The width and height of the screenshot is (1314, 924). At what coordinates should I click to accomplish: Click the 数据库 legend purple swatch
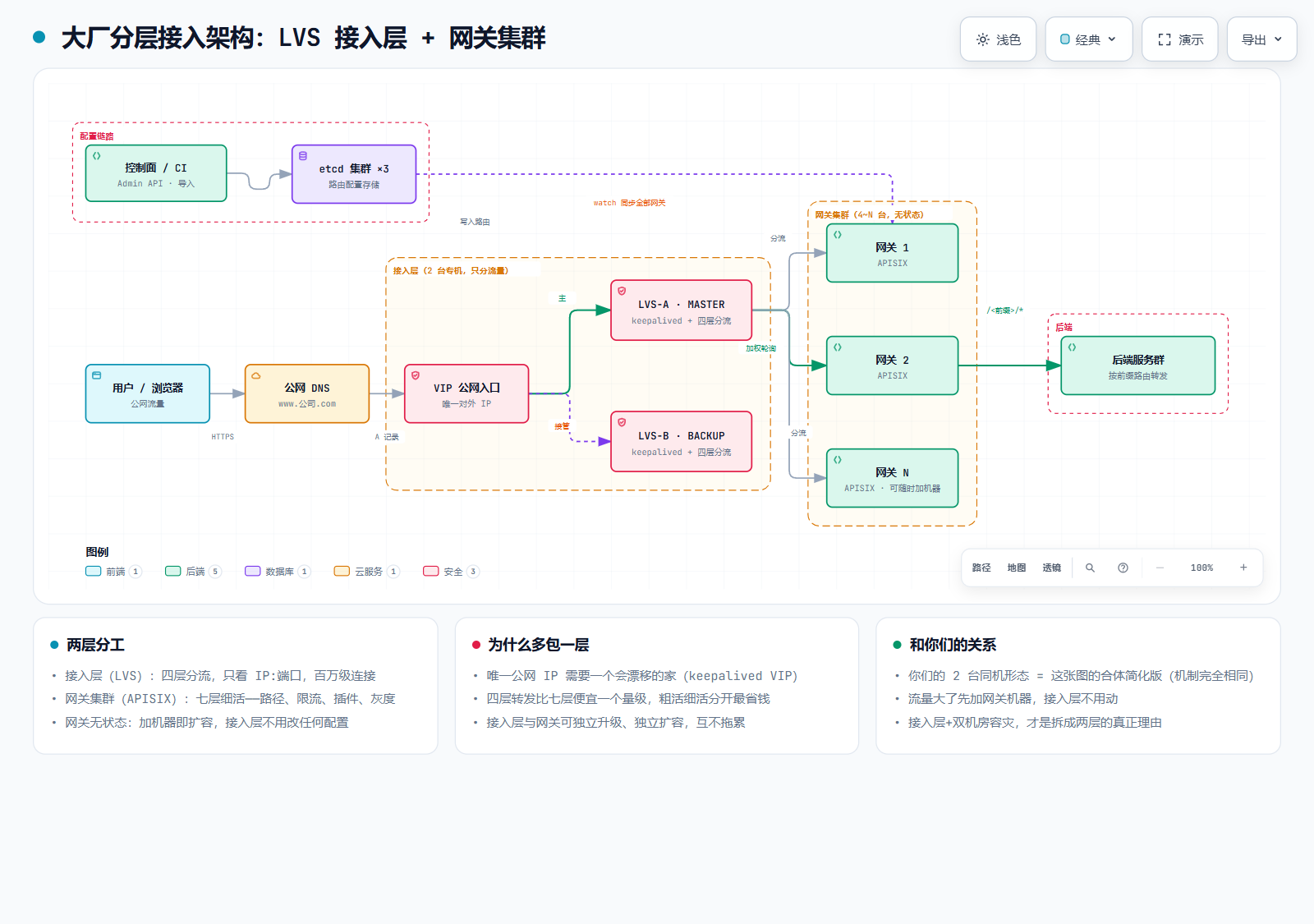pyautogui.click(x=253, y=571)
